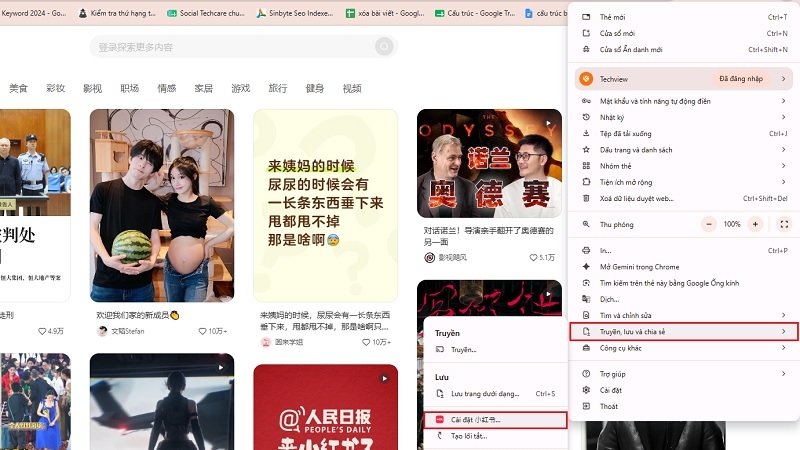Select the 影视 category tab
Viewport: 800px width, 450px height.
92,88
